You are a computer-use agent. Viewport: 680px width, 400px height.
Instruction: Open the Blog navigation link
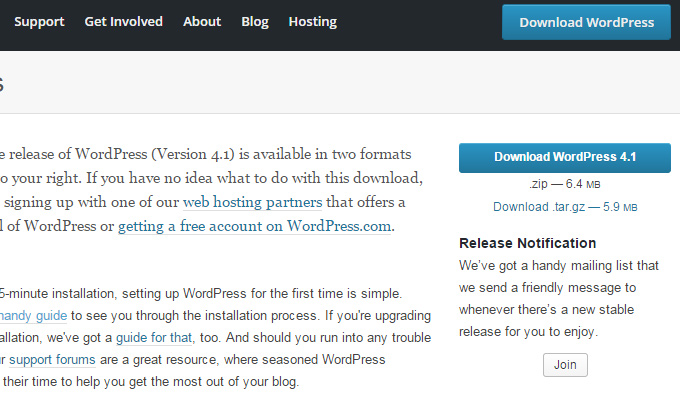[x=255, y=22]
